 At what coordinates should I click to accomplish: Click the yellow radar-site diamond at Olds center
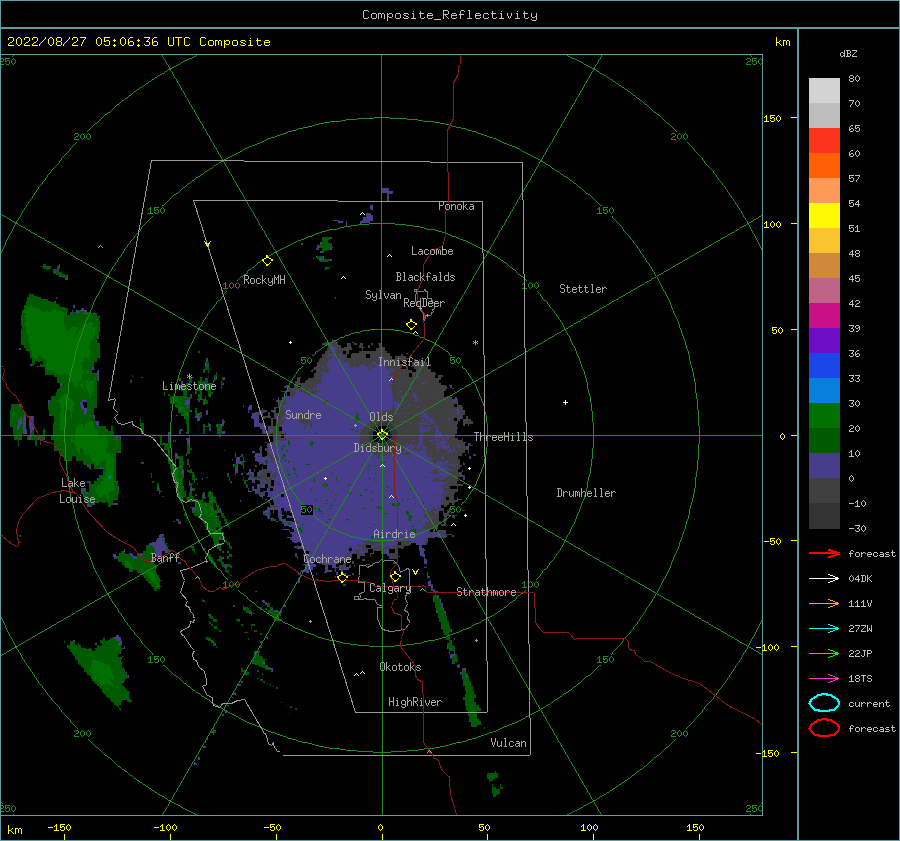(382, 435)
